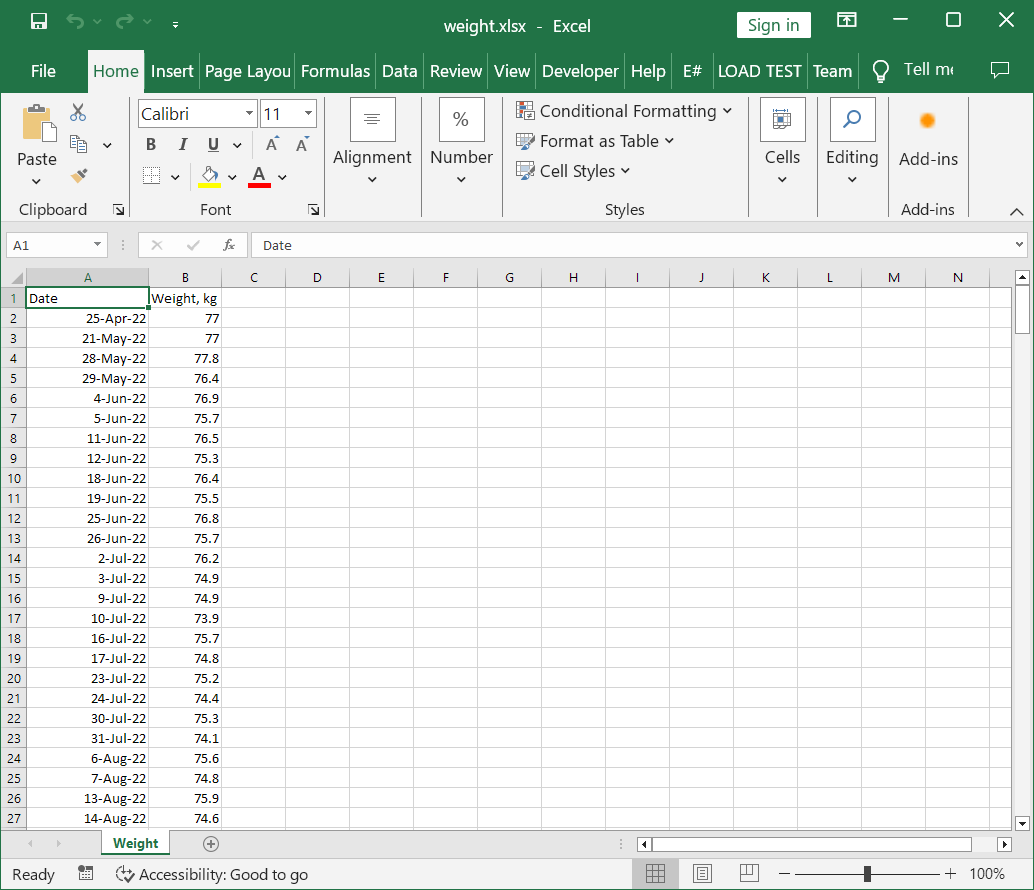1034x890 pixels.
Task: Click the Redo arrow icon
Action: [x=124, y=22]
